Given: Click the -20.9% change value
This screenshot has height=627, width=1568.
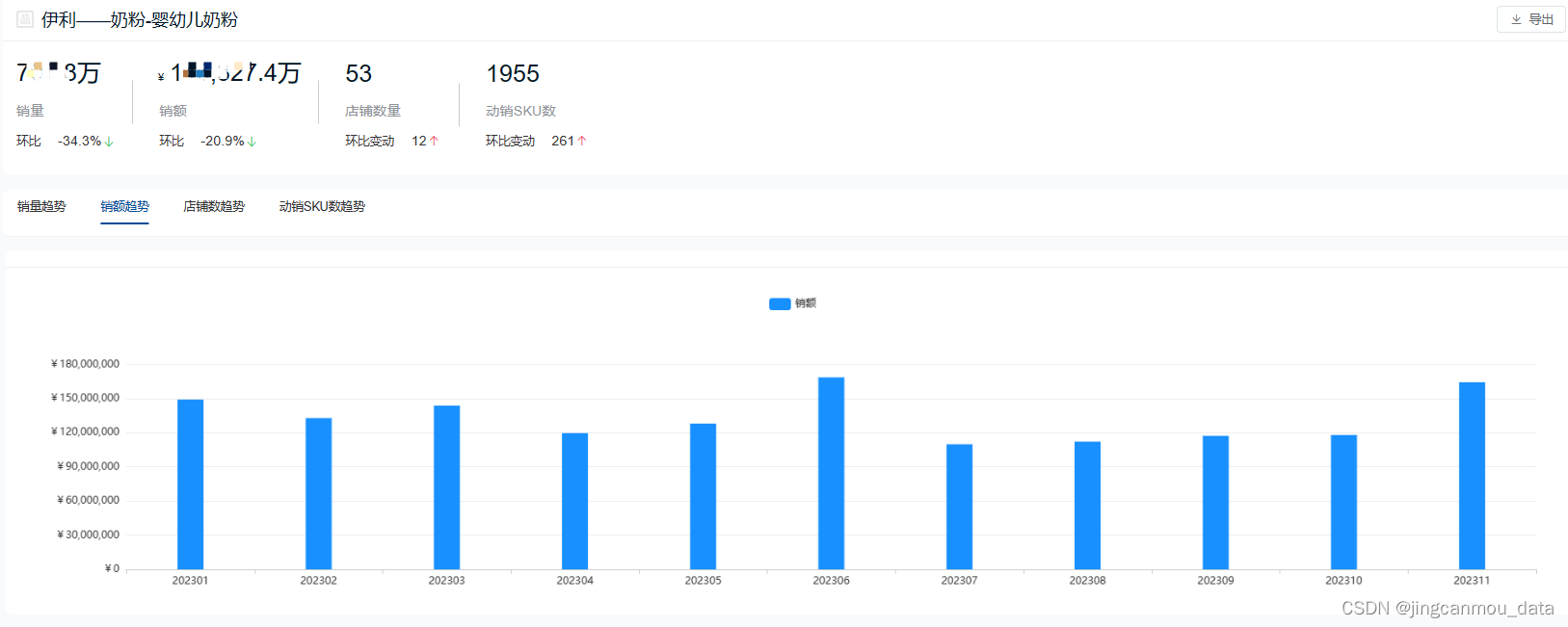Looking at the screenshot, I should (222, 141).
